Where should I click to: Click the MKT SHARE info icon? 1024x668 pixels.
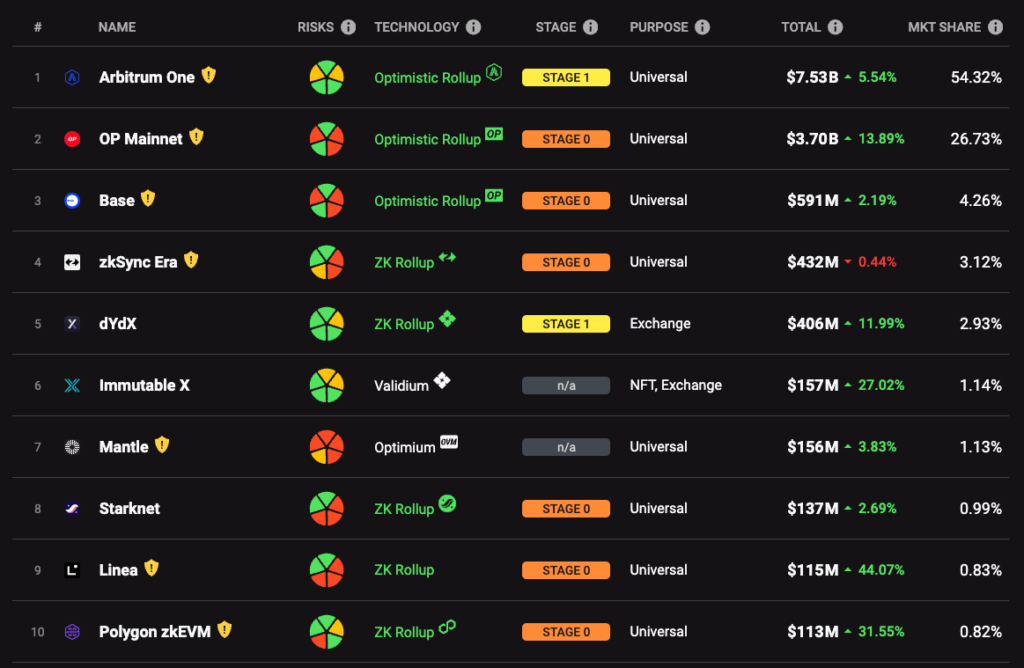tap(995, 27)
